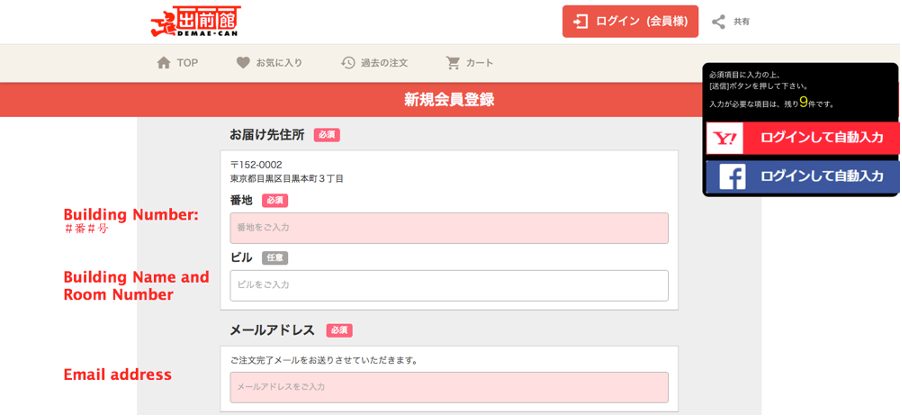
Task: Click the 必須 badge beside お届け先住所
Action: (x=327, y=135)
